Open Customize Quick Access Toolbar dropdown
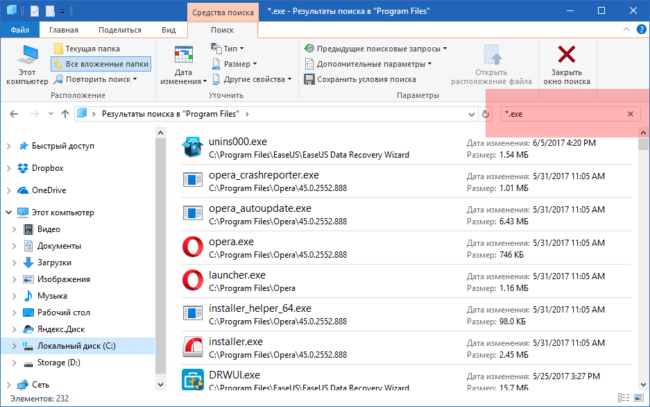The height and width of the screenshot is (407, 650). pyautogui.click(x=63, y=12)
